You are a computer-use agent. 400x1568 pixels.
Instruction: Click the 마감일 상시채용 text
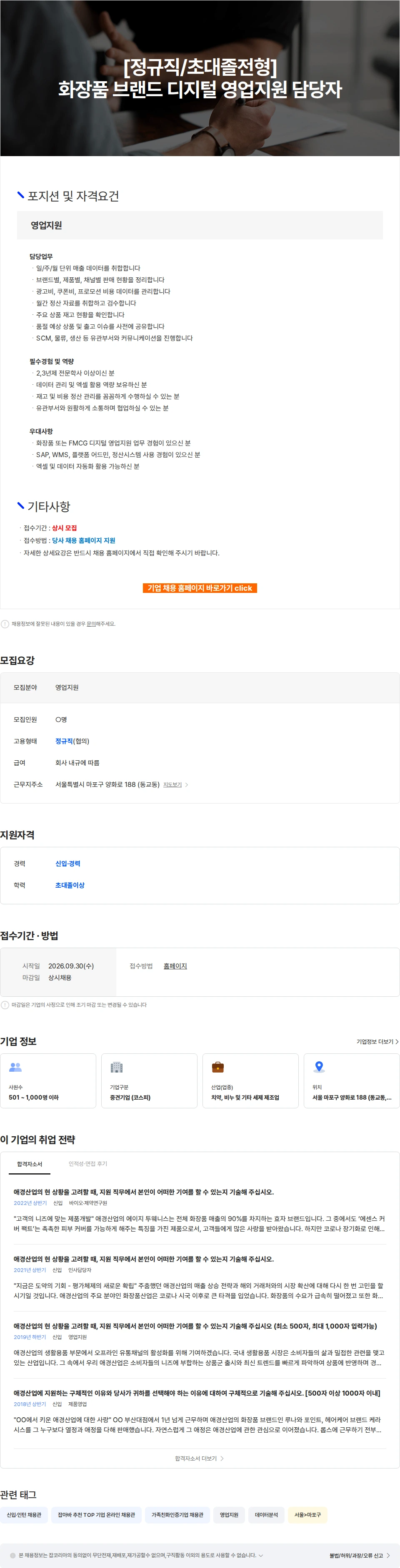(47, 978)
